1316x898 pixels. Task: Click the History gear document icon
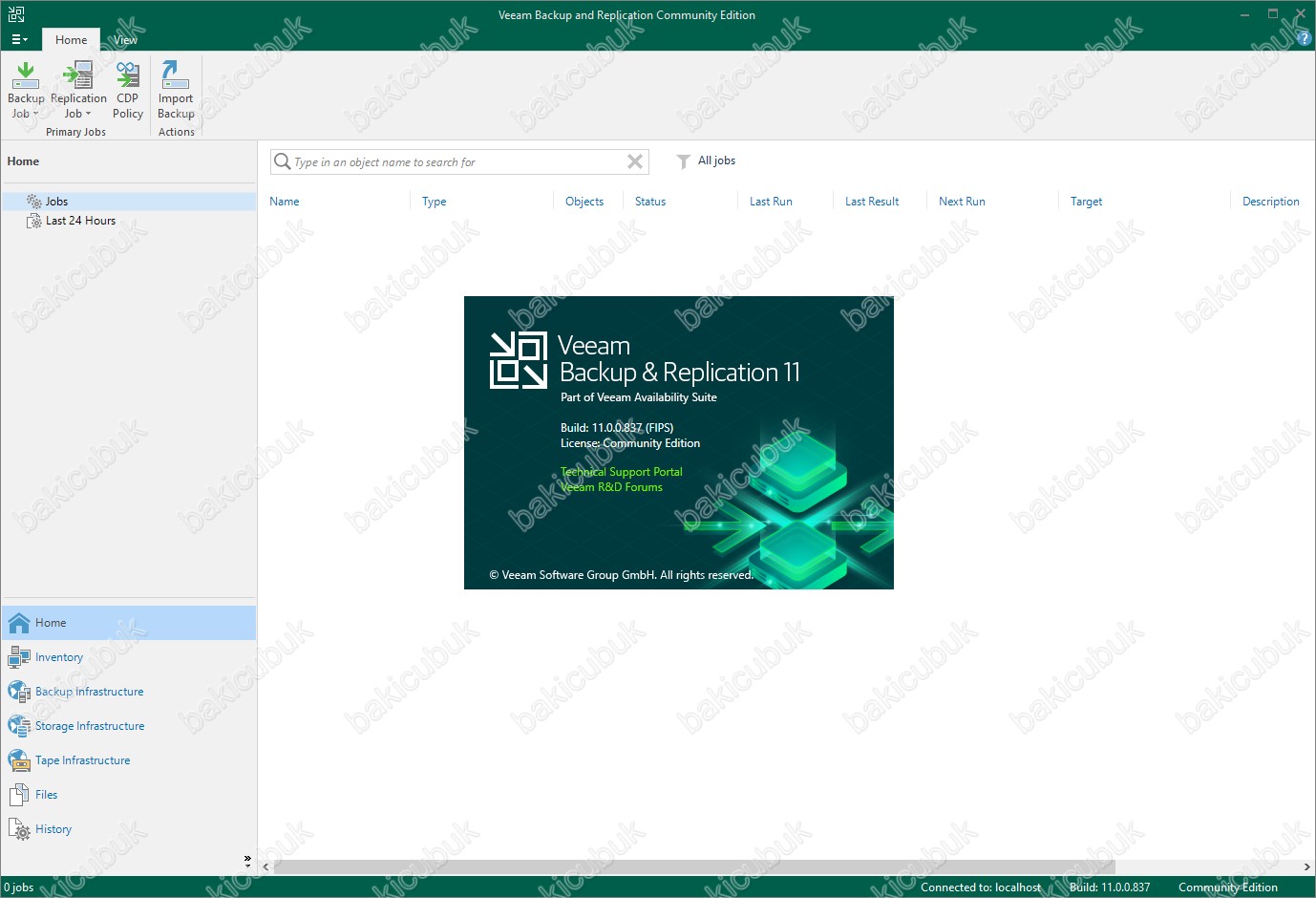coord(19,829)
